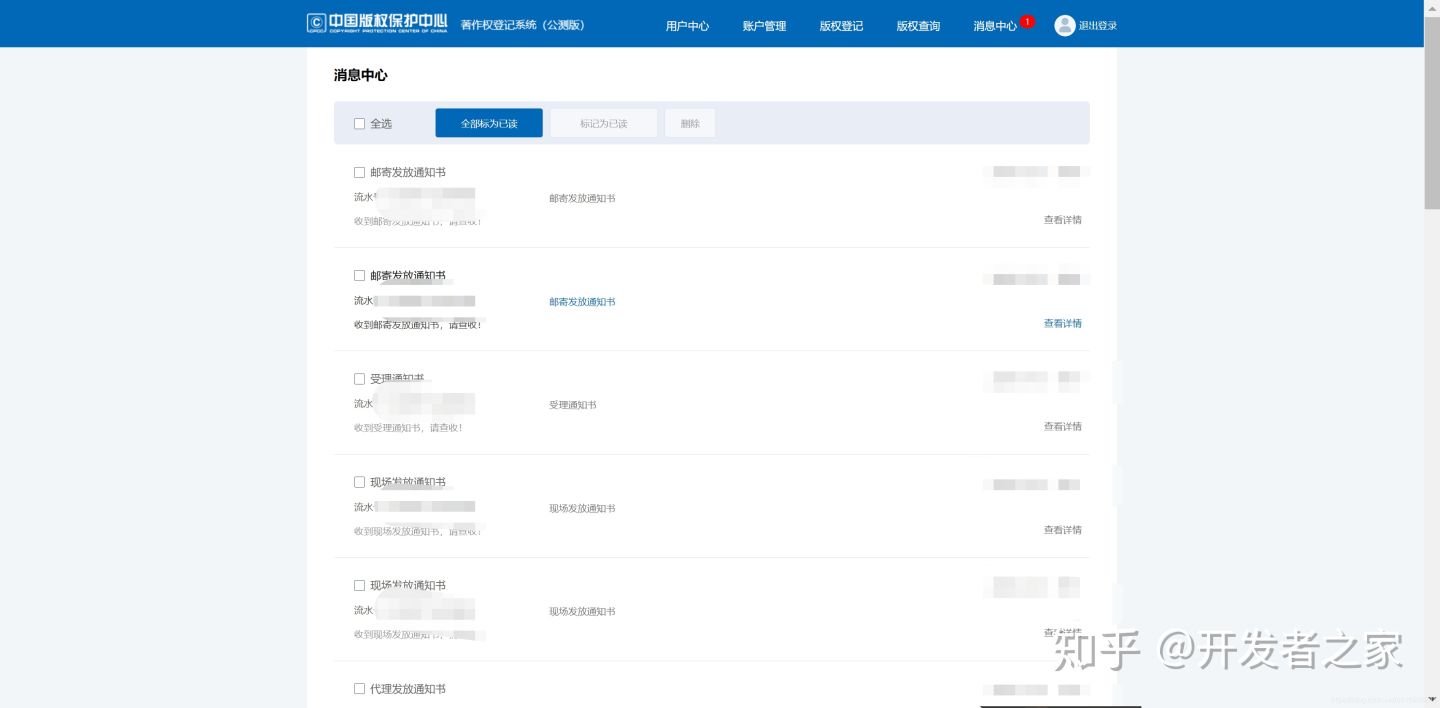Open the user avatar icon in header
Image resolution: width=1440 pixels, height=708 pixels.
[x=1064, y=25]
